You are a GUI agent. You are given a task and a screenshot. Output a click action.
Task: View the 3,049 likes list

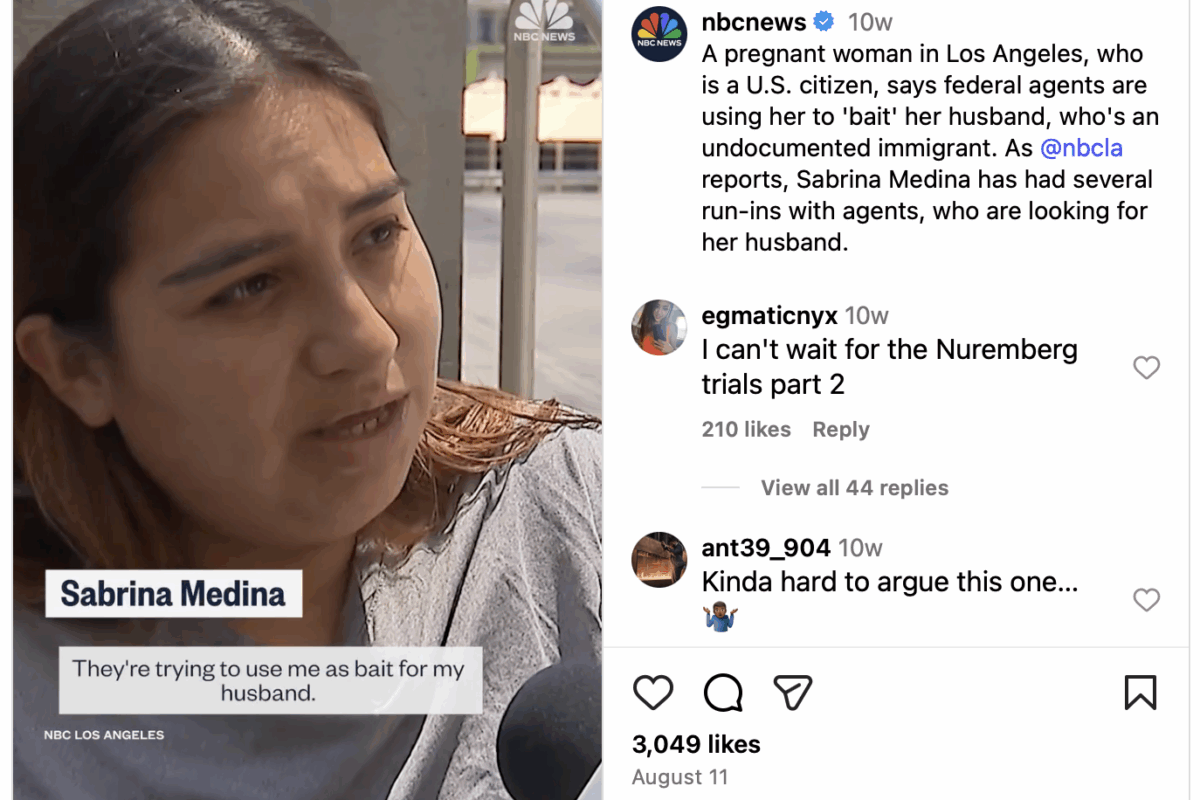point(696,744)
